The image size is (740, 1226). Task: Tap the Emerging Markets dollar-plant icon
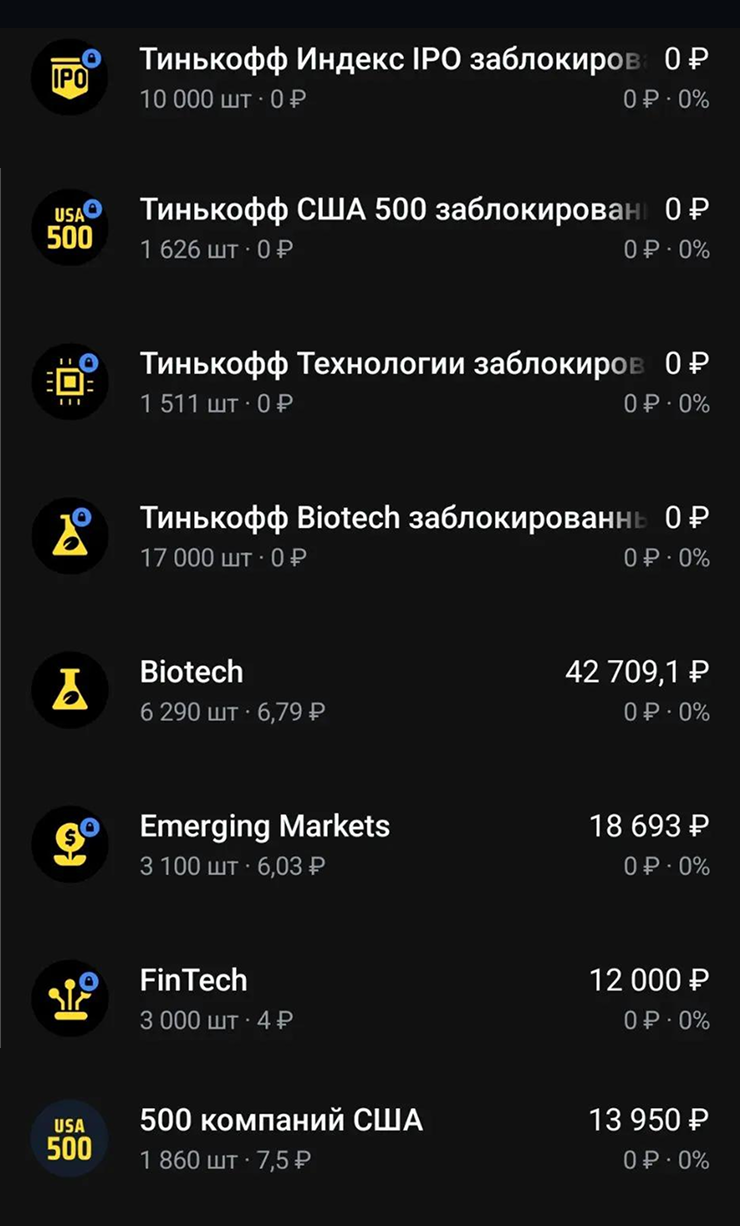coord(69,844)
